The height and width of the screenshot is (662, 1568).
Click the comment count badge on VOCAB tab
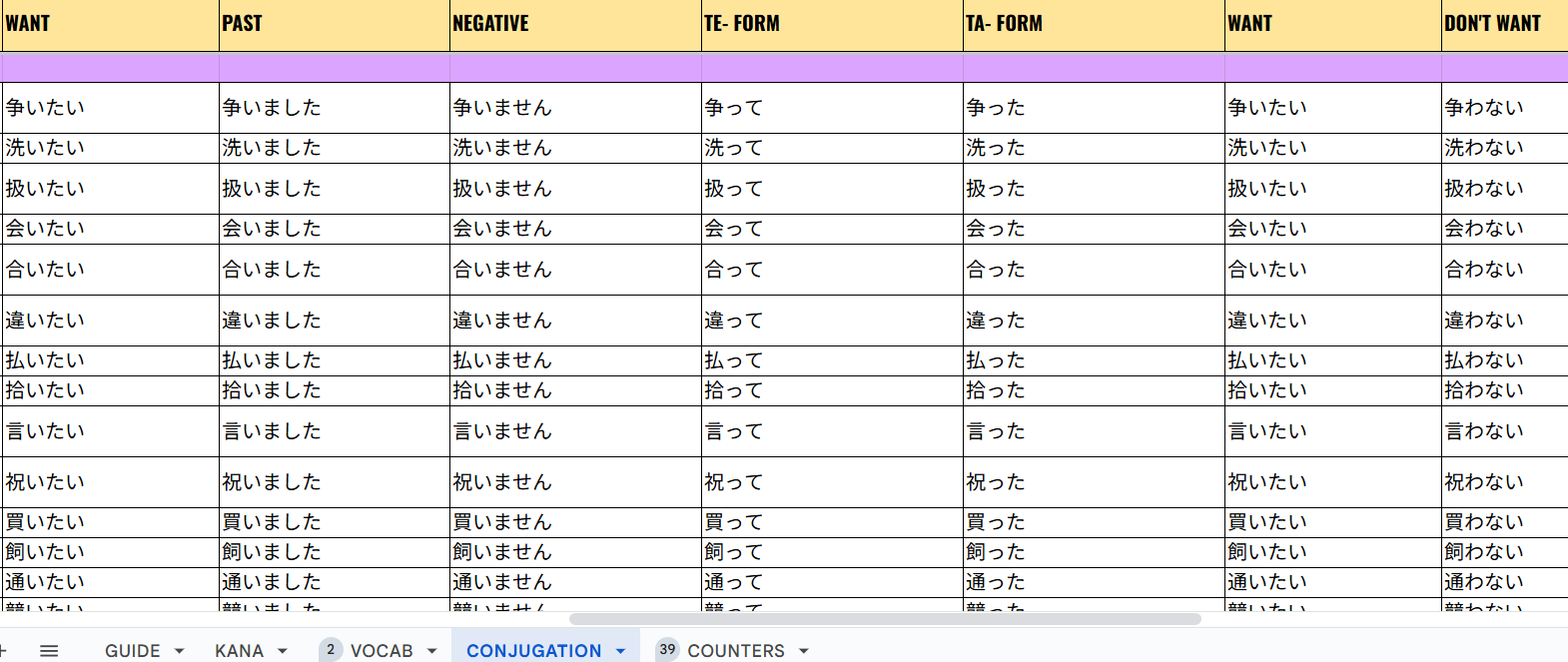coord(331,650)
